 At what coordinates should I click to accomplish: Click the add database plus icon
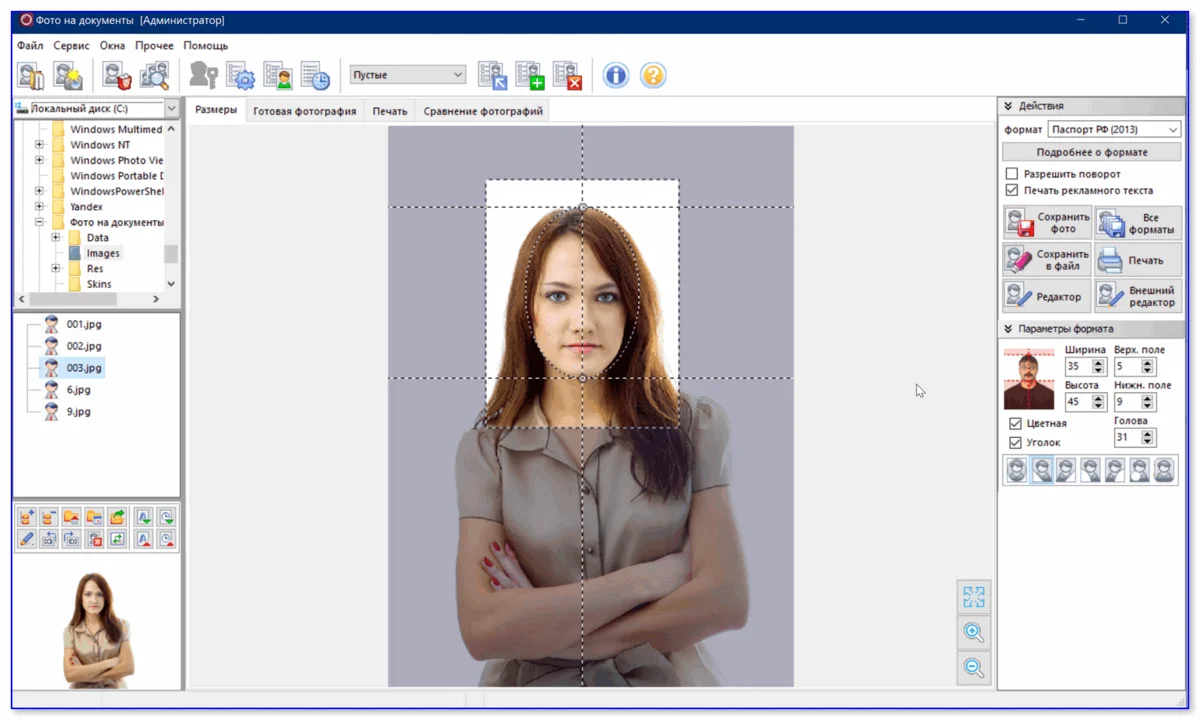tap(27, 517)
